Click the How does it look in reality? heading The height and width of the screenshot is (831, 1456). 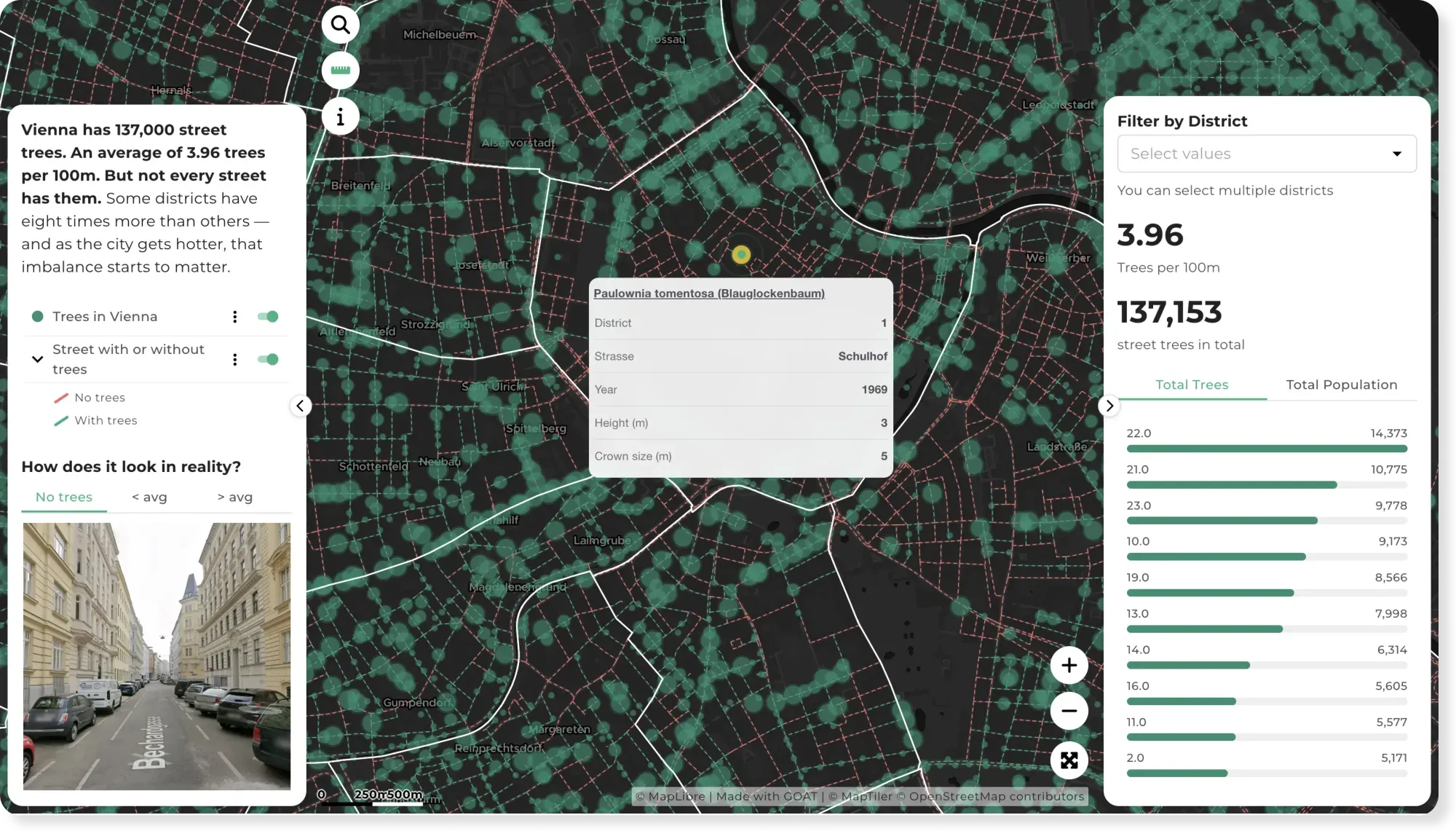[x=131, y=466]
